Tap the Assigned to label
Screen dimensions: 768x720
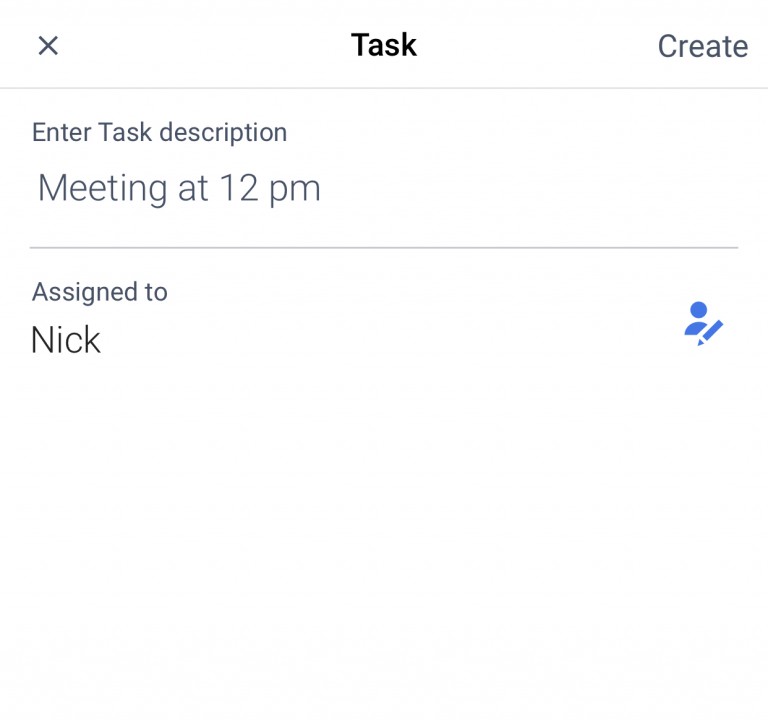(x=100, y=292)
